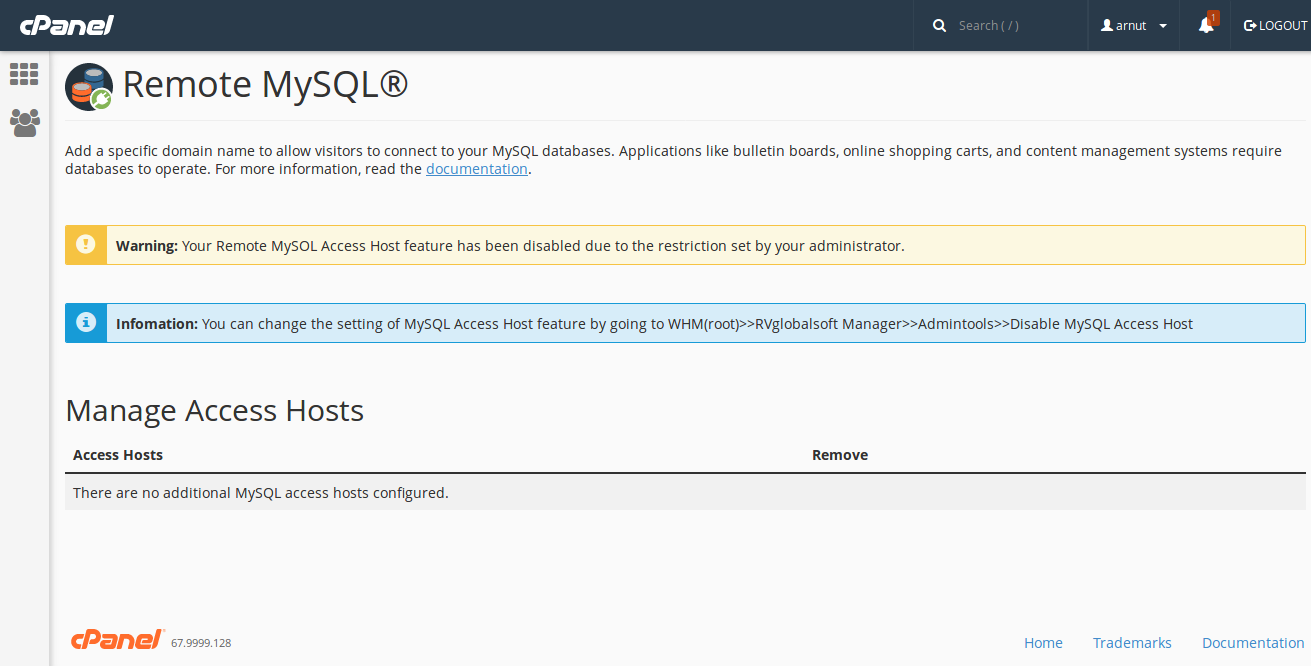
Task: Select the apps grid icon in sidebar
Action: pyautogui.click(x=24, y=74)
